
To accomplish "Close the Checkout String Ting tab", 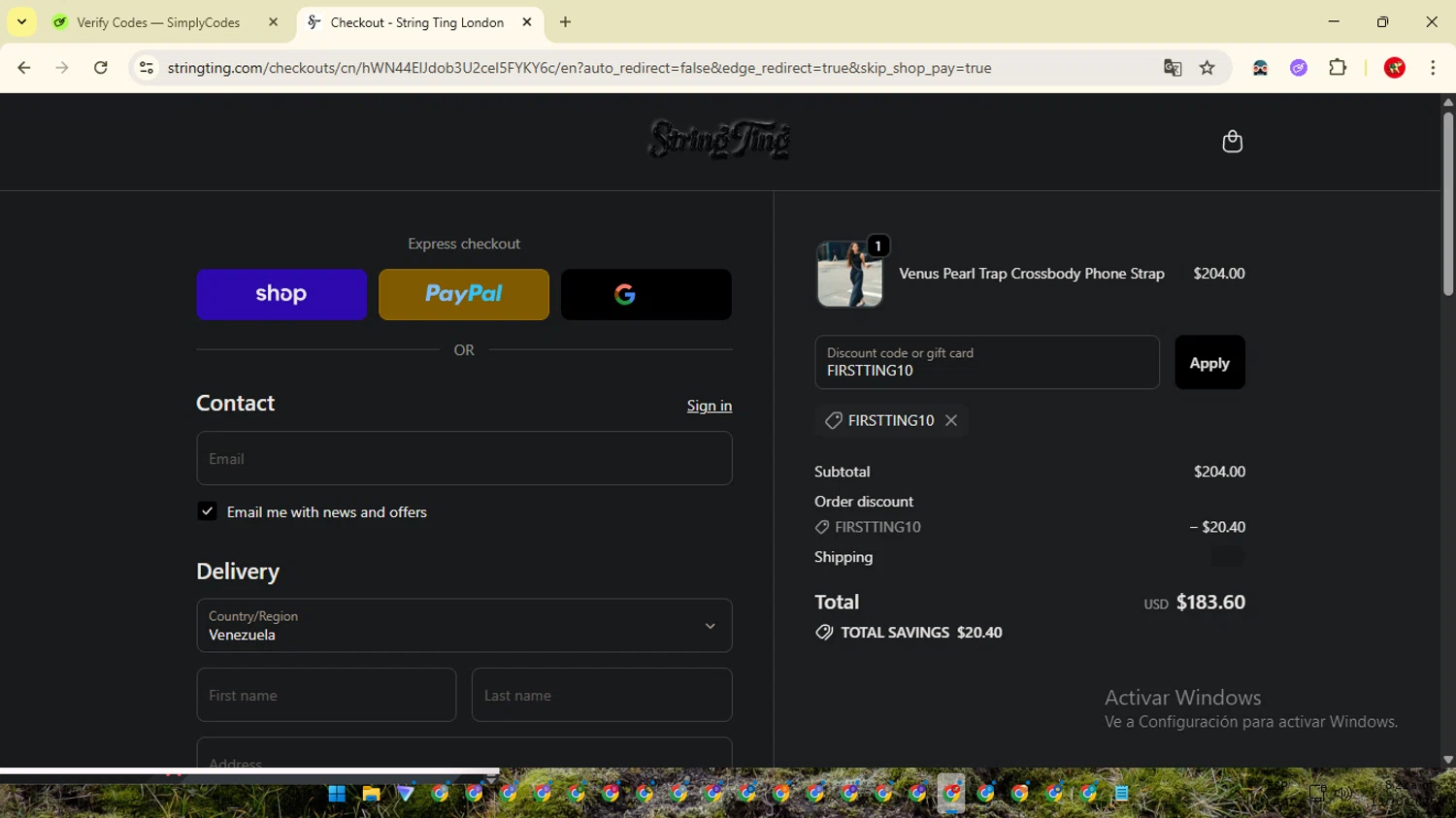I will point(527,22).
